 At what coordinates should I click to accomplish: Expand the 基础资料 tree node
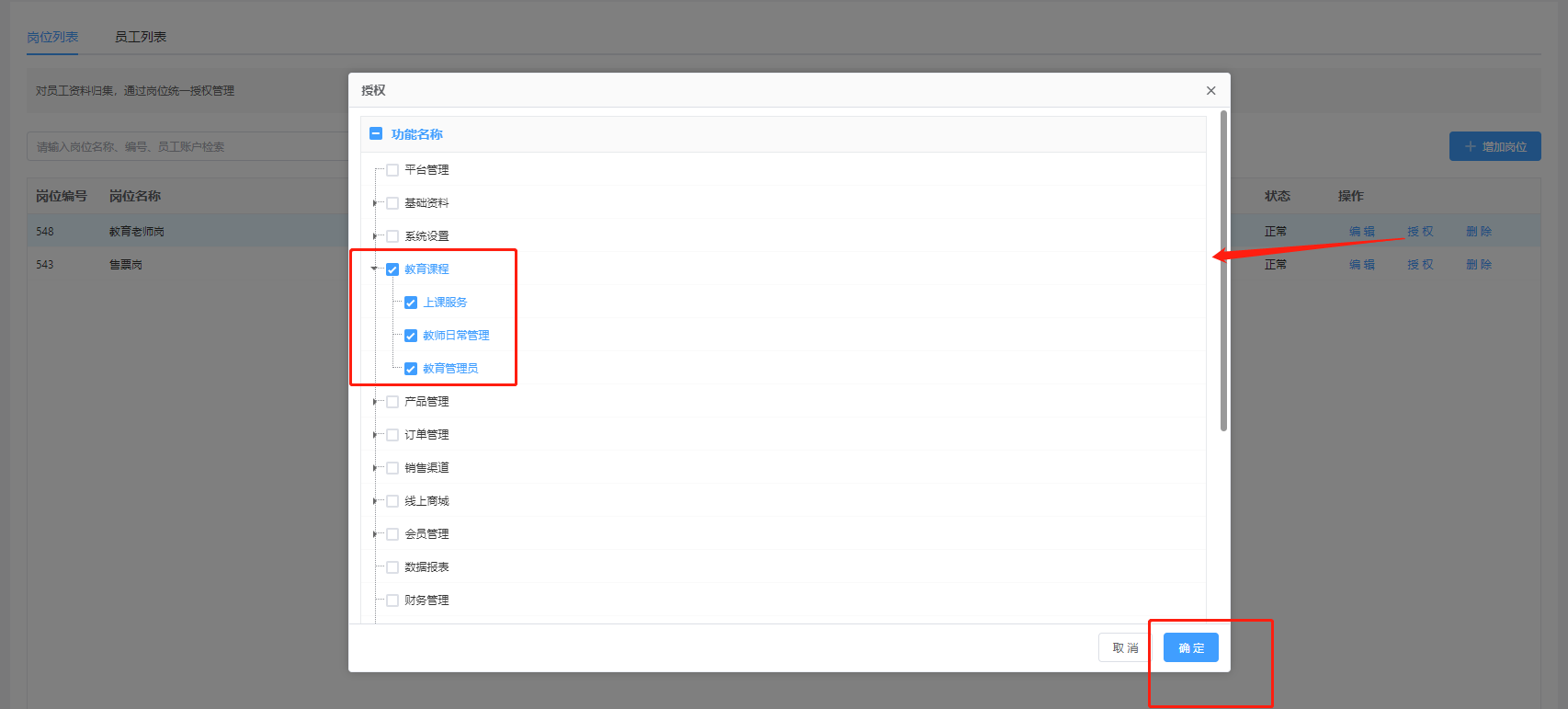pyautogui.click(x=375, y=203)
